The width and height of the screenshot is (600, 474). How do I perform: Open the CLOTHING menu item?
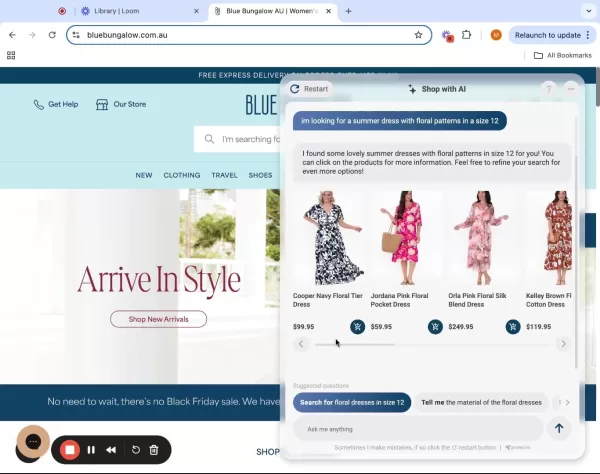(x=182, y=175)
